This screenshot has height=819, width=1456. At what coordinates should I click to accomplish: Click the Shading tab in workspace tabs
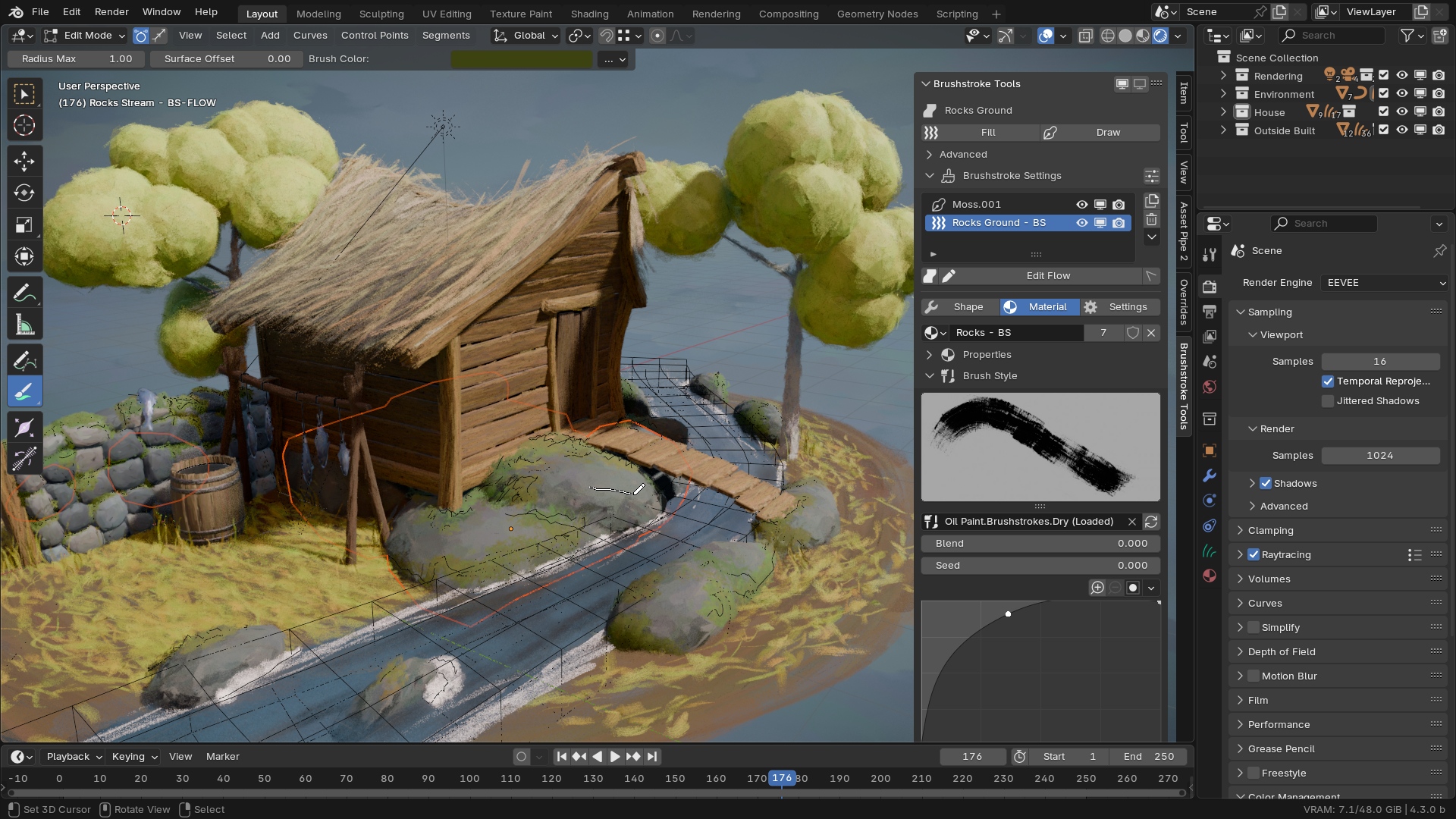(x=589, y=13)
